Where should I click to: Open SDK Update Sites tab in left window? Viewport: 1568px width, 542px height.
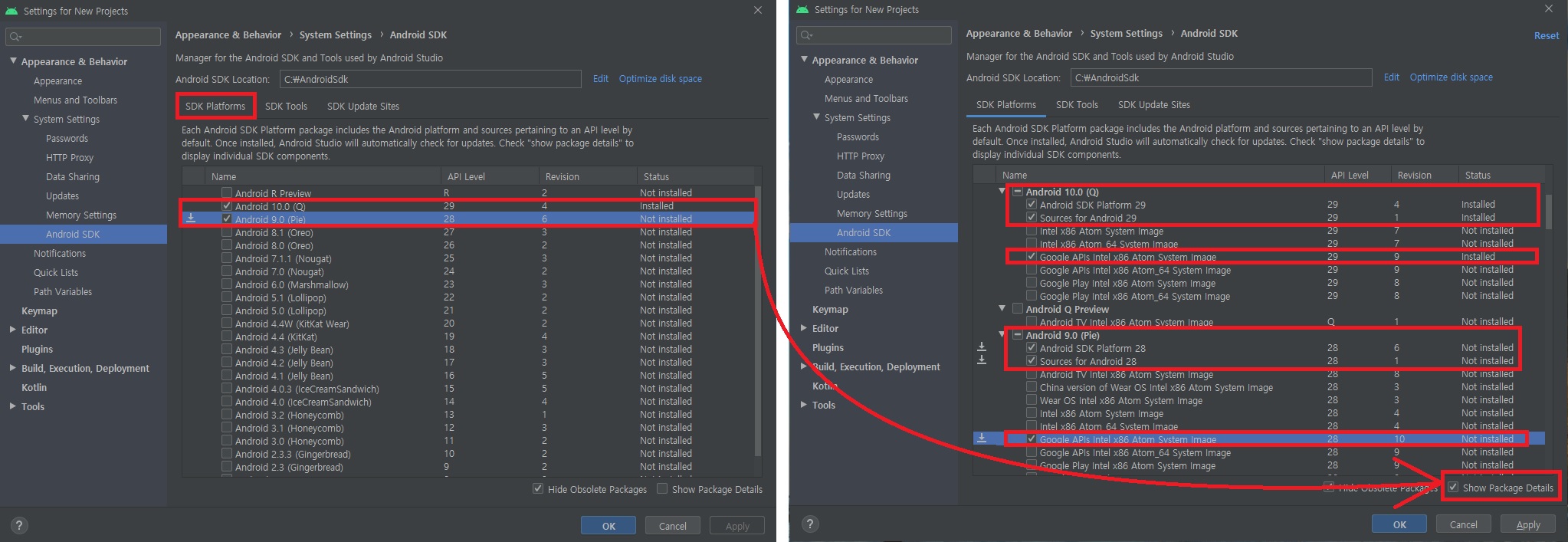363,106
